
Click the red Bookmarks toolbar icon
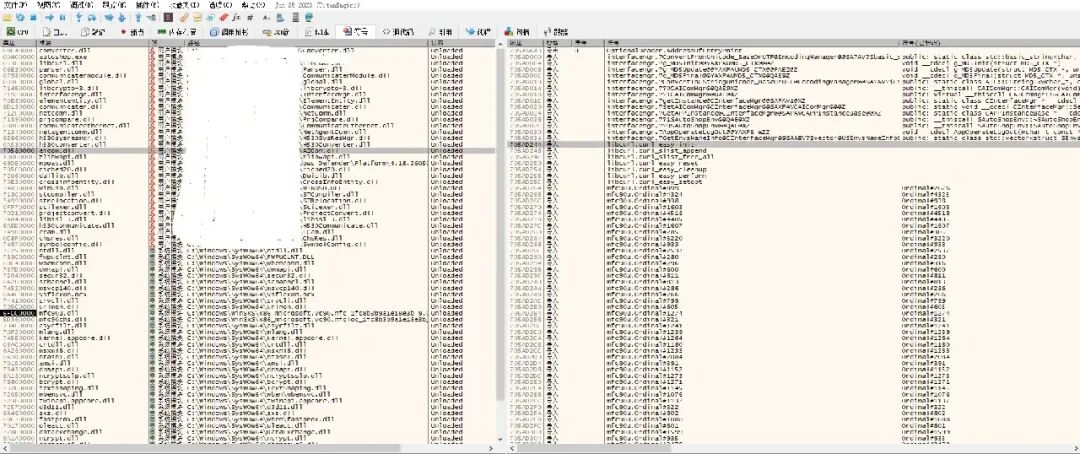223,17
